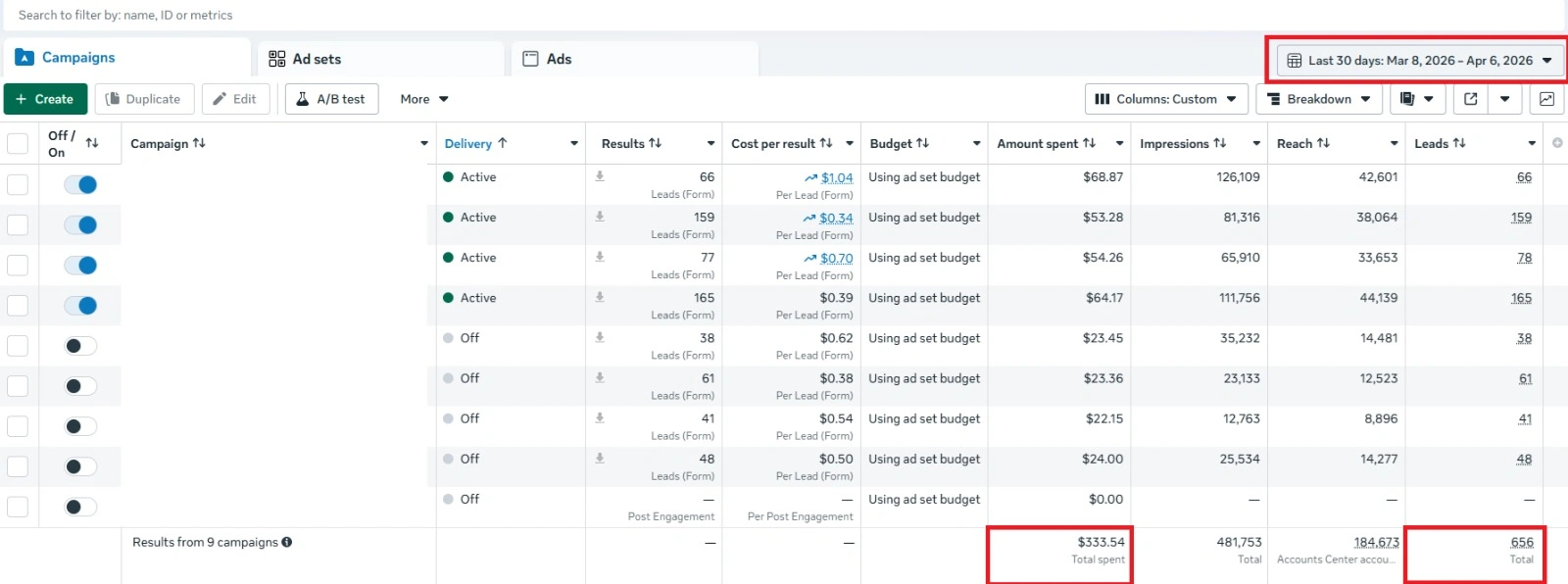This screenshot has width=1568, height=584.
Task: Open the Reports icon dropdown
Action: tap(1416, 99)
